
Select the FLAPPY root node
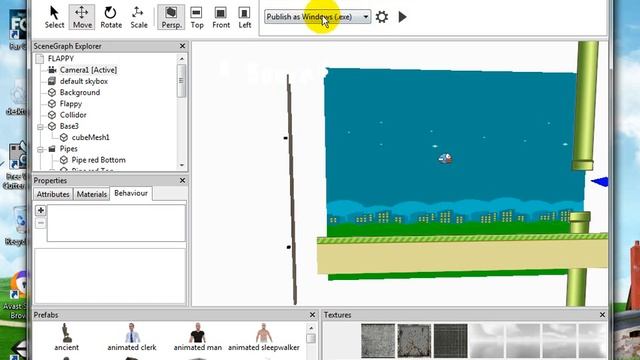61,59
